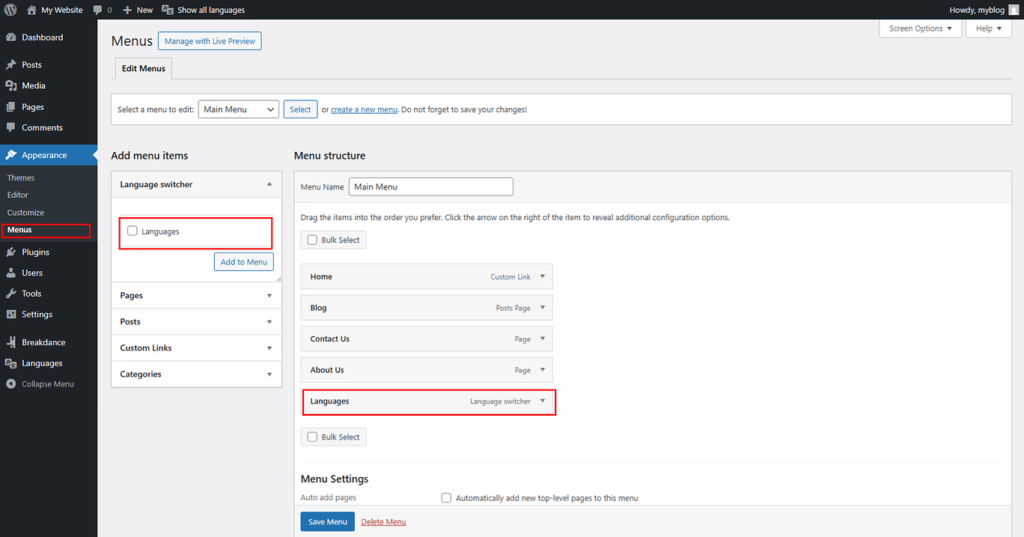This screenshot has height=537, width=1024.
Task: Click the Dashboard icon in sidebar
Action: (x=11, y=38)
